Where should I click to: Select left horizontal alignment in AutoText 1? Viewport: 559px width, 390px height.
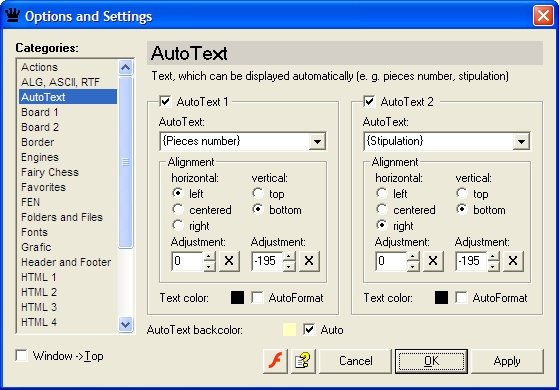coord(178,193)
